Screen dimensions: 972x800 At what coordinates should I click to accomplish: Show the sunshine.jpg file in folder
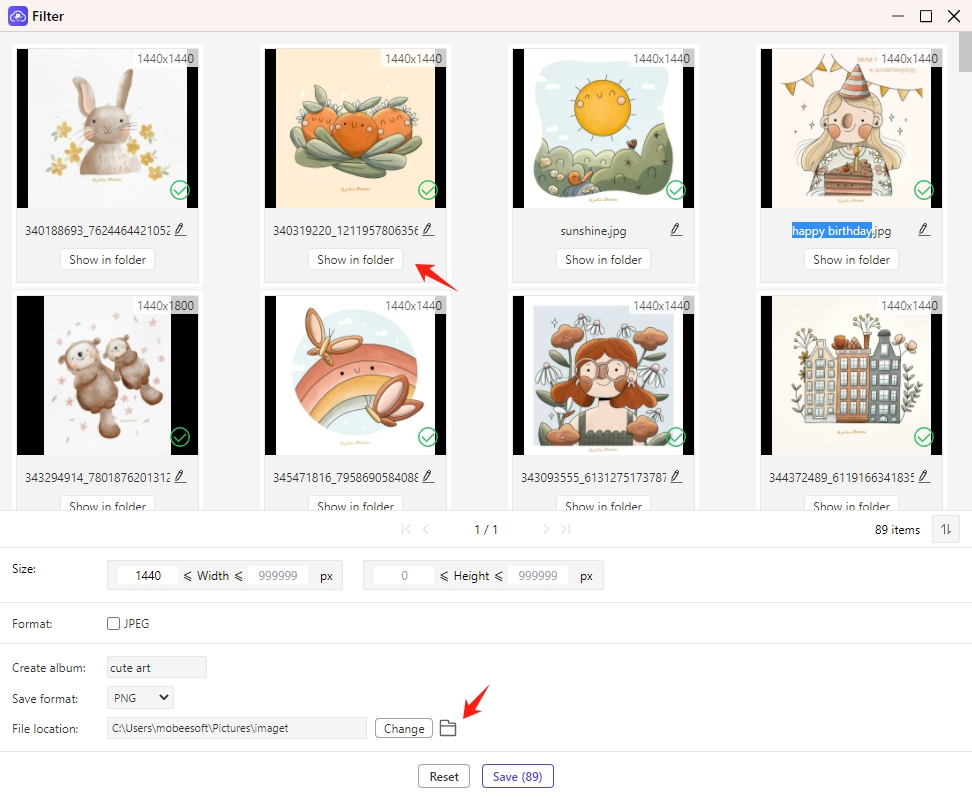(x=603, y=259)
